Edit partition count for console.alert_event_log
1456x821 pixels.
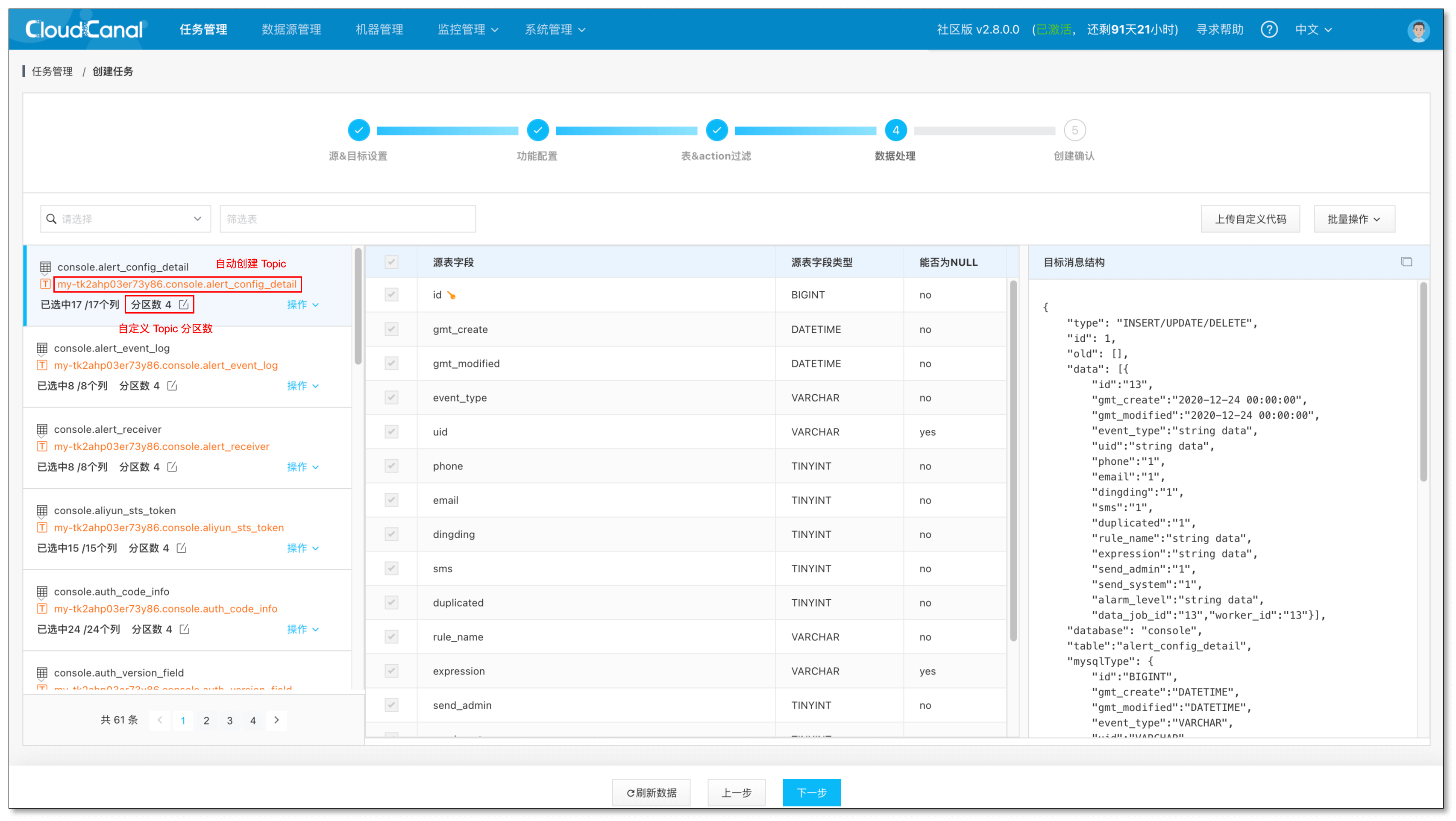[x=173, y=386]
